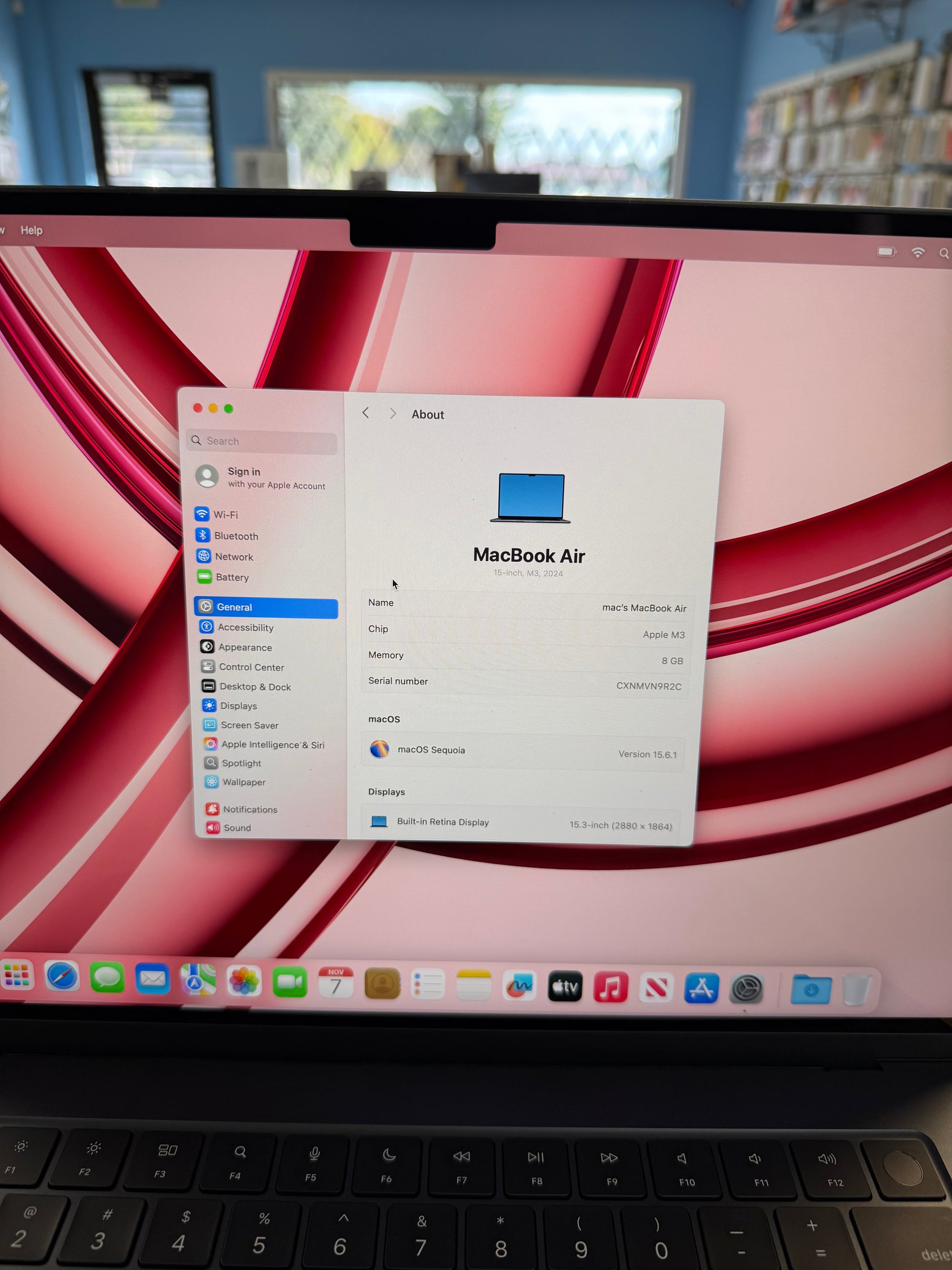Click the mac's MacBook Air name field
952x1270 pixels.
click(643, 608)
